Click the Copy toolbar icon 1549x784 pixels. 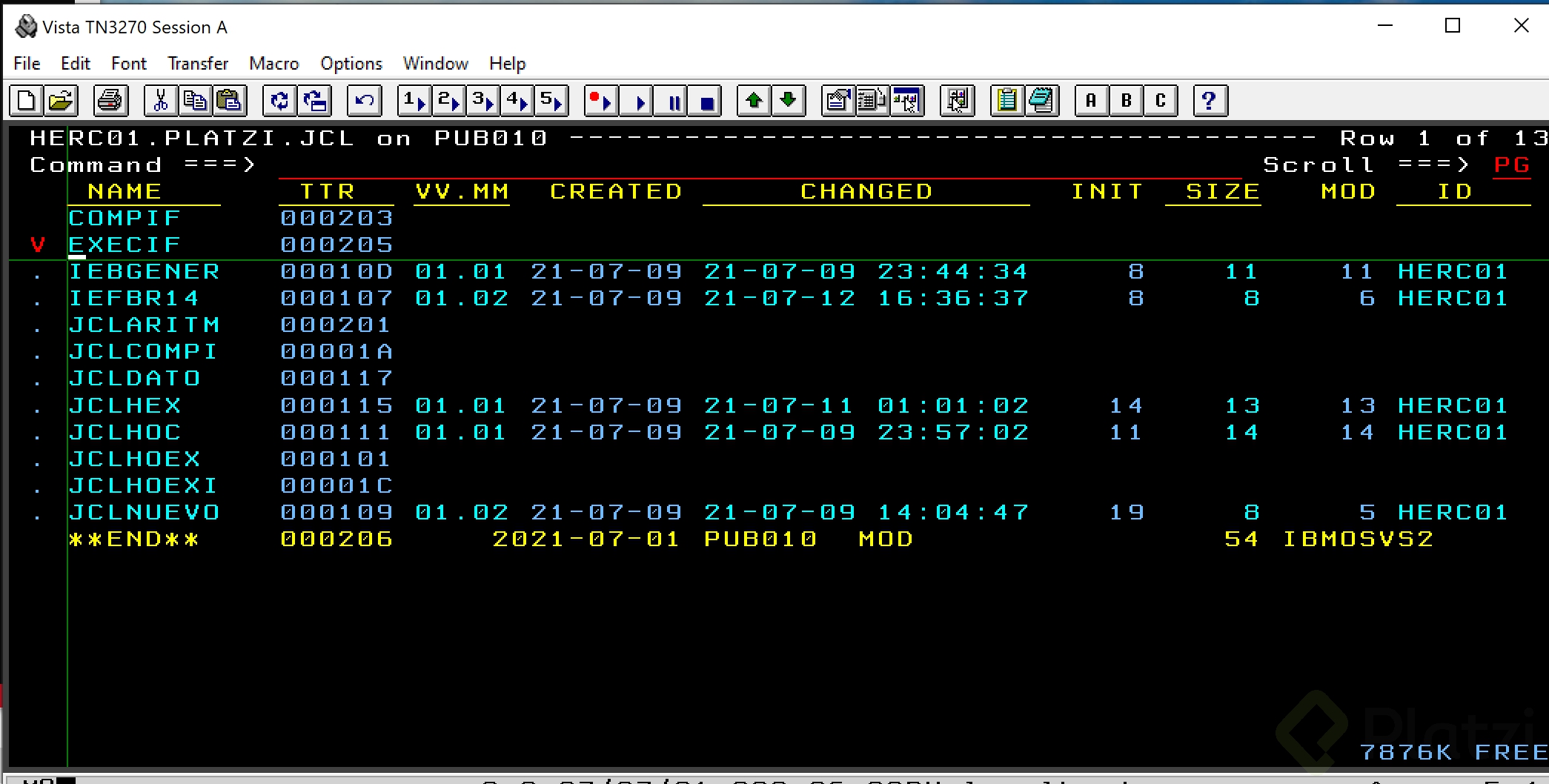point(196,101)
